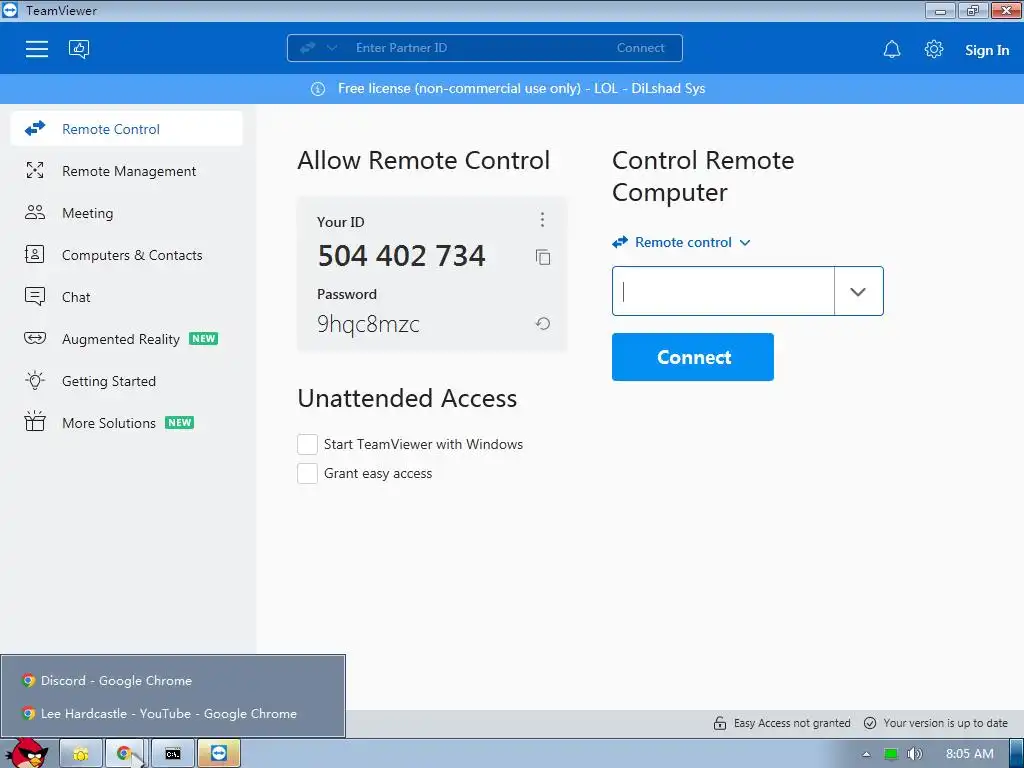This screenshot has width=1024, height=768.
Task: Click Easy Access not granted status
Action: pos(782,723)
